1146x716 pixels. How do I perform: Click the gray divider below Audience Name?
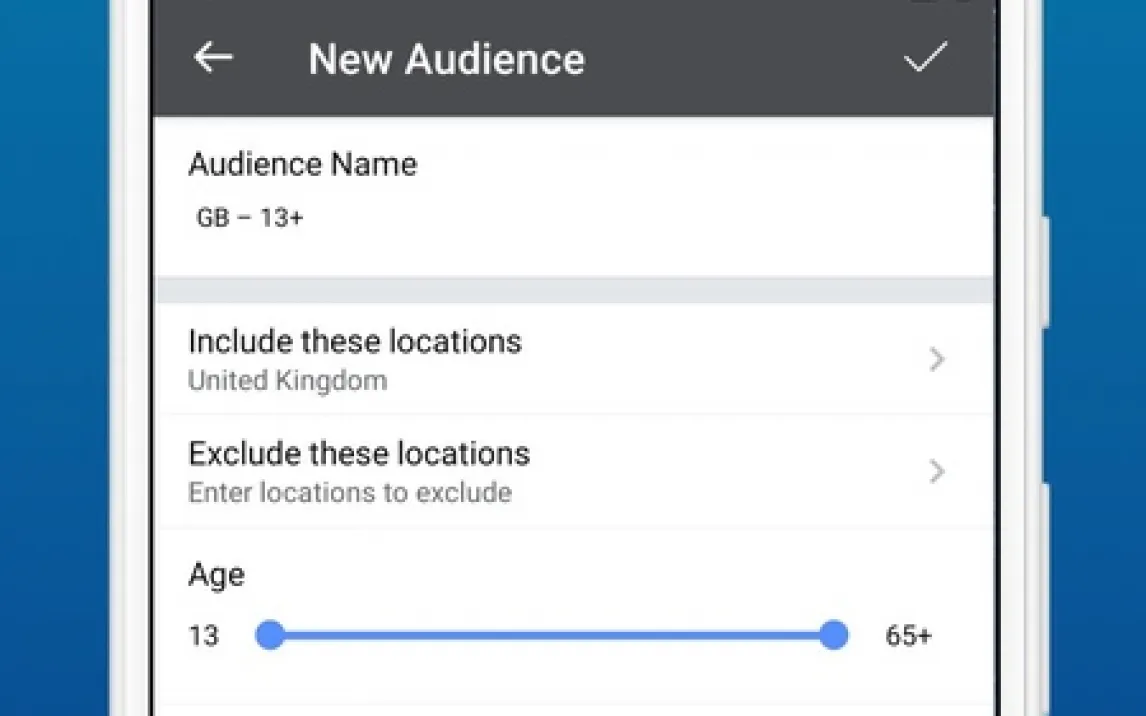click(x=574, y=290)
